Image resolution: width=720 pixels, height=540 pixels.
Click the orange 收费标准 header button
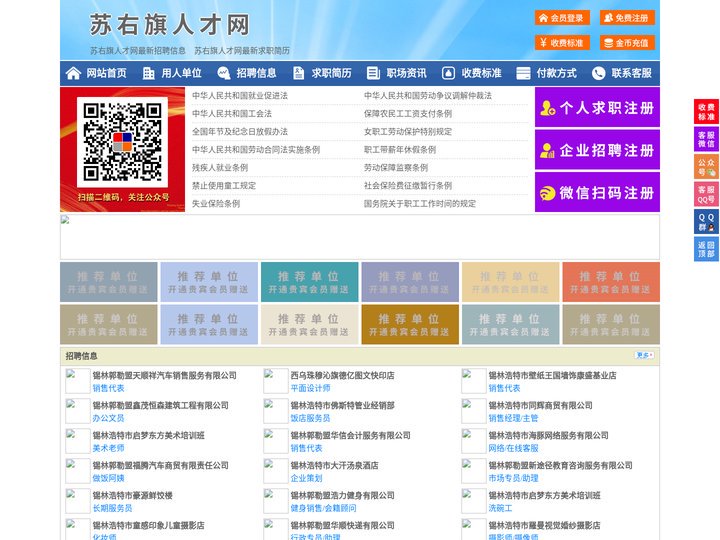pyautogui.click(x=562, y=43)
